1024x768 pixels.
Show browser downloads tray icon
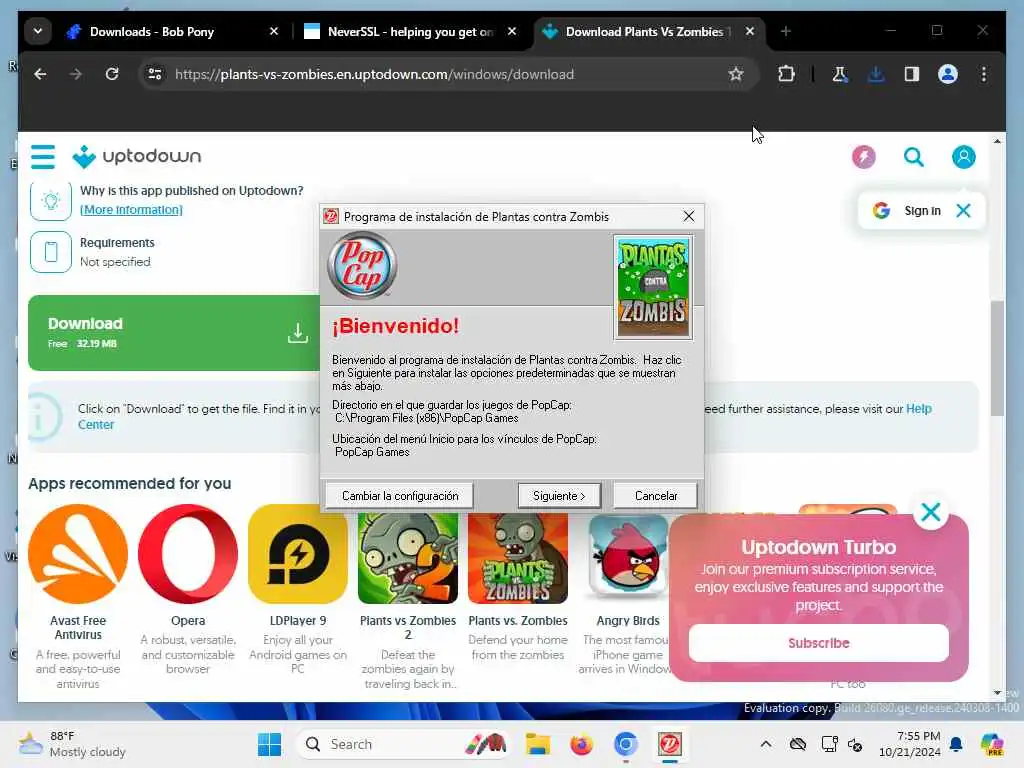pyautogui.click(x=876, y=74)
